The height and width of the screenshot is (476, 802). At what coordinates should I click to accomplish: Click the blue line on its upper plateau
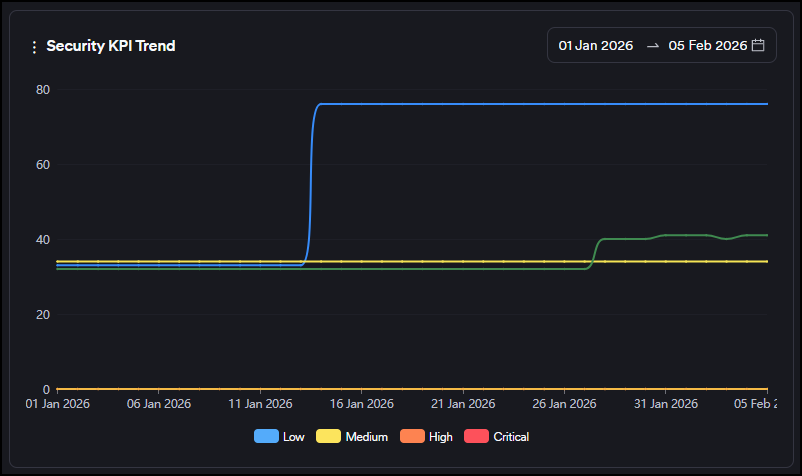coord(540,104)
